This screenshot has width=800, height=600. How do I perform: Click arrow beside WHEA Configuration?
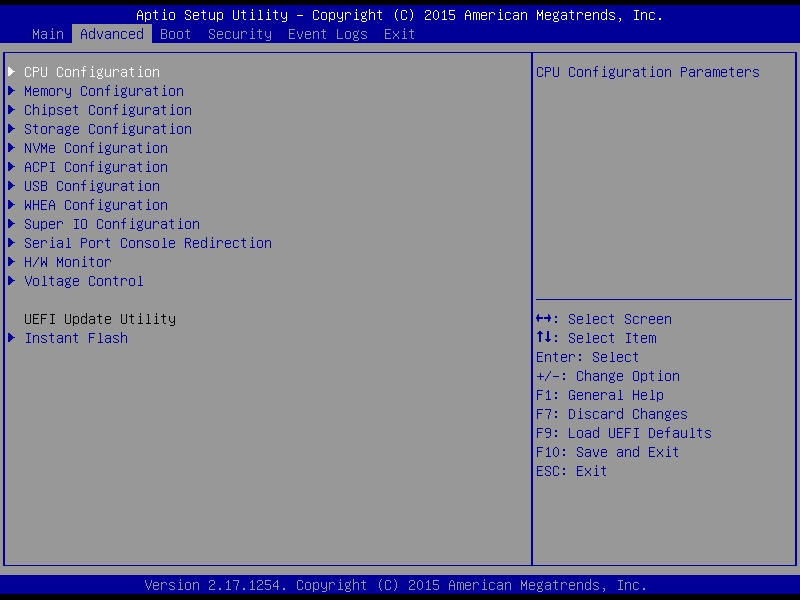[12, 205]
